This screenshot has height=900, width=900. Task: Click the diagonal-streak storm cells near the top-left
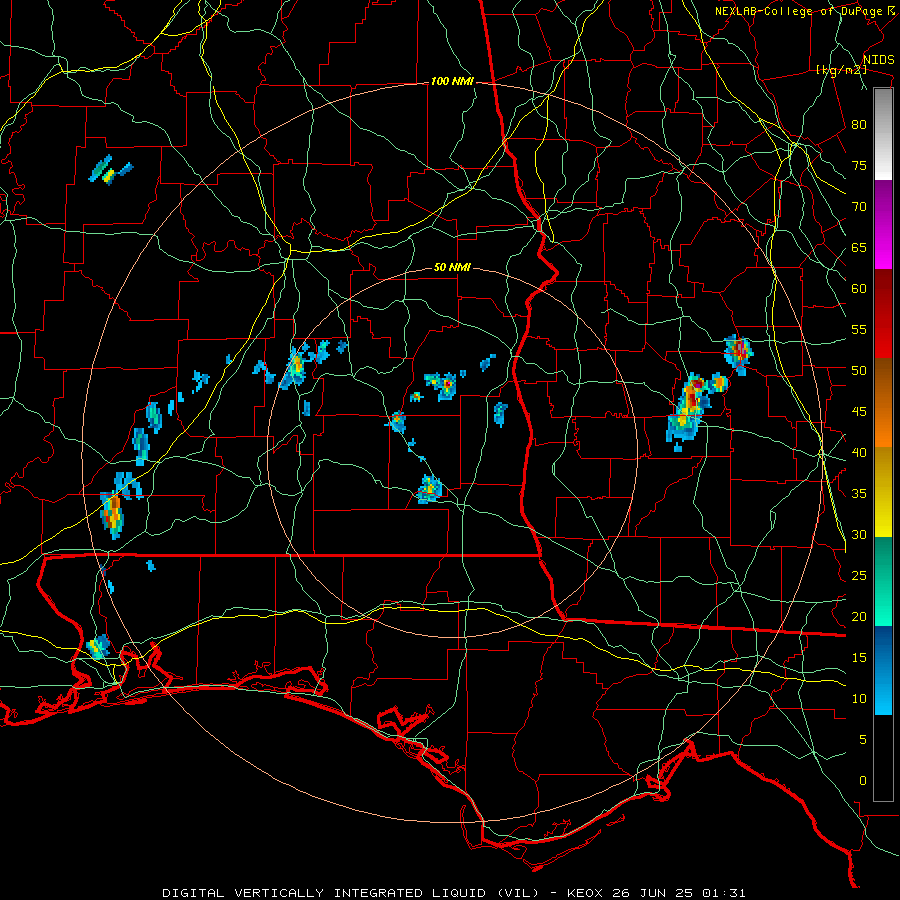(110, 170)
